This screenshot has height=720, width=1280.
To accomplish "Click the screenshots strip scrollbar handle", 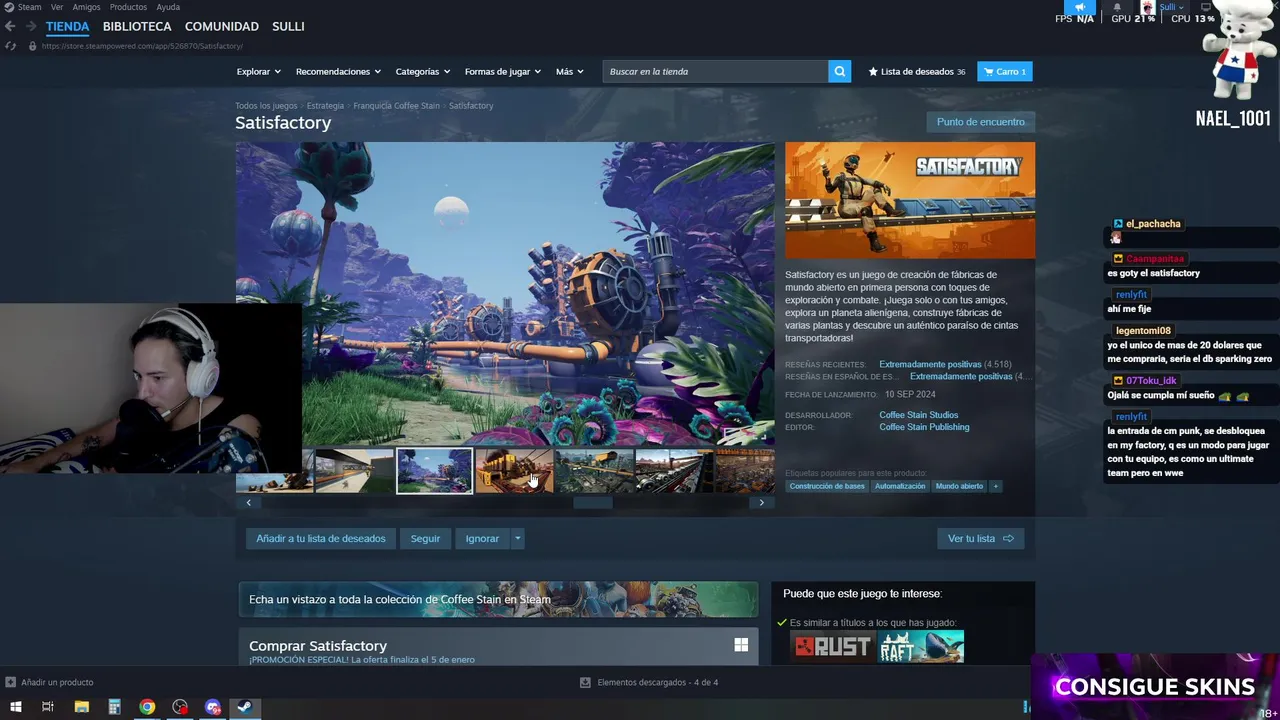I will click(x=592, y=502).
